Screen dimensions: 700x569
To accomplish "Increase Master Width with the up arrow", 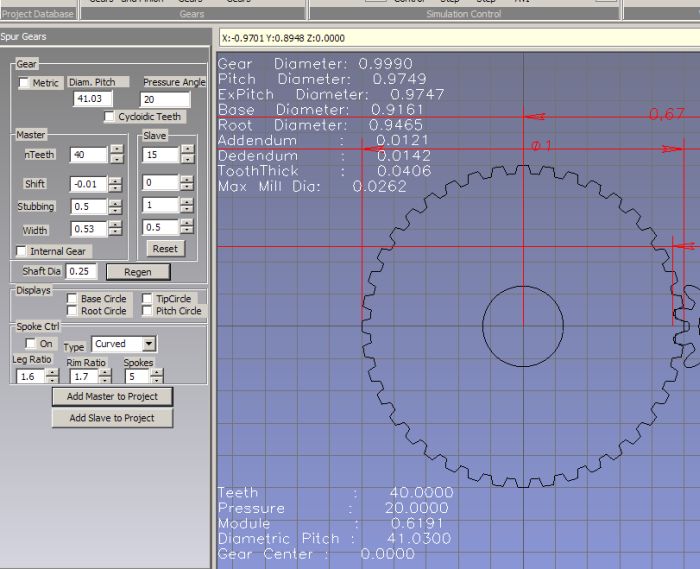I will pyautogui.click(x=115, y=224).
